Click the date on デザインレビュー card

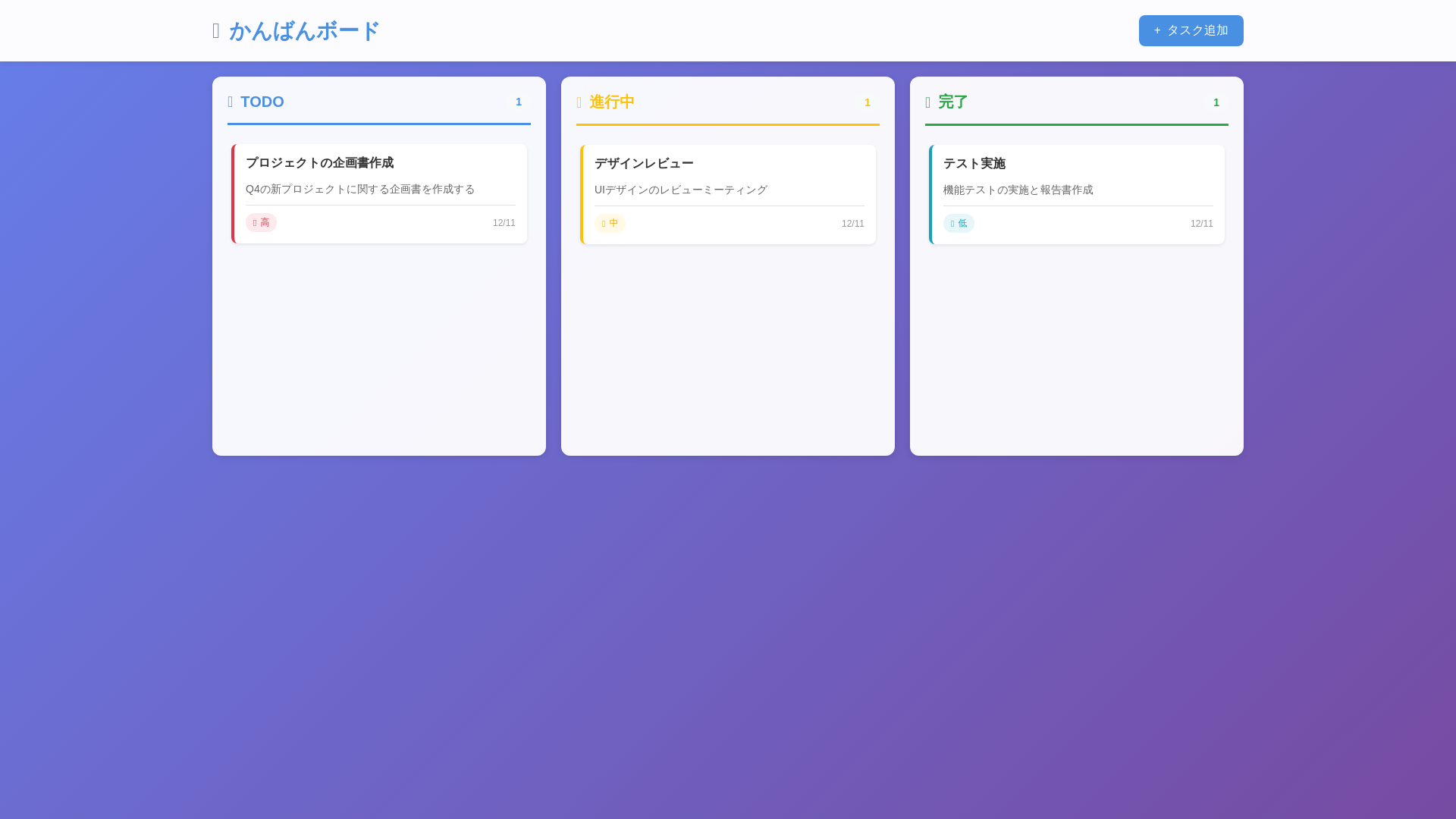(853, 224)
